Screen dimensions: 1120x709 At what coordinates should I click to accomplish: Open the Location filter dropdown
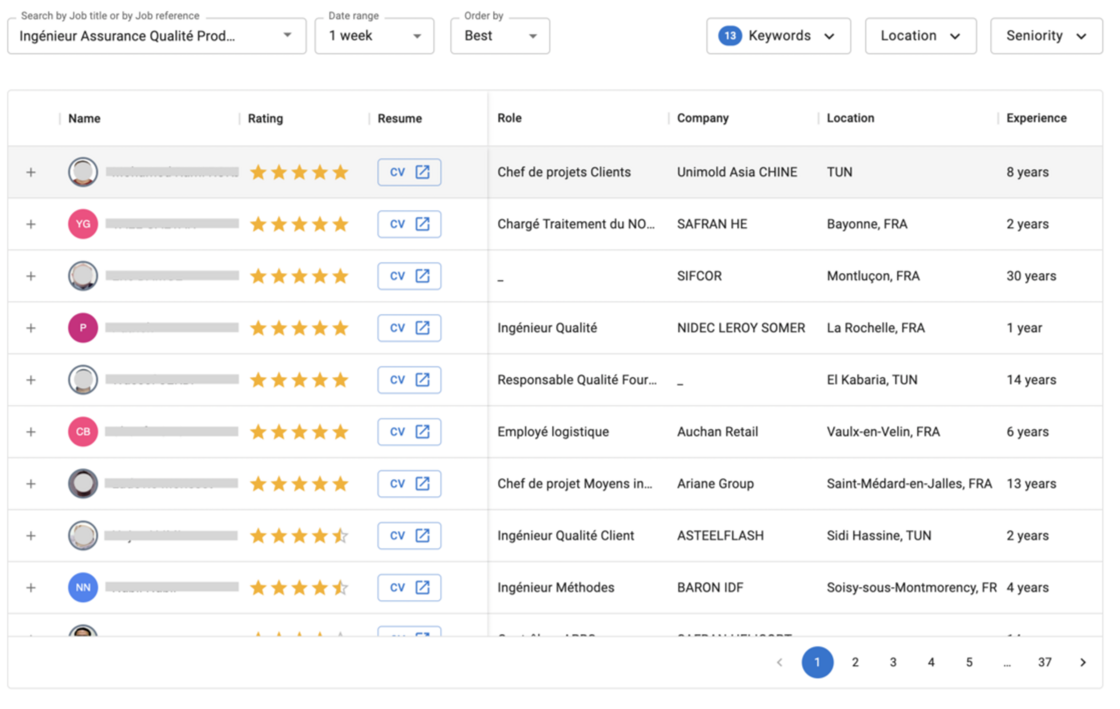tap(920, 35)
